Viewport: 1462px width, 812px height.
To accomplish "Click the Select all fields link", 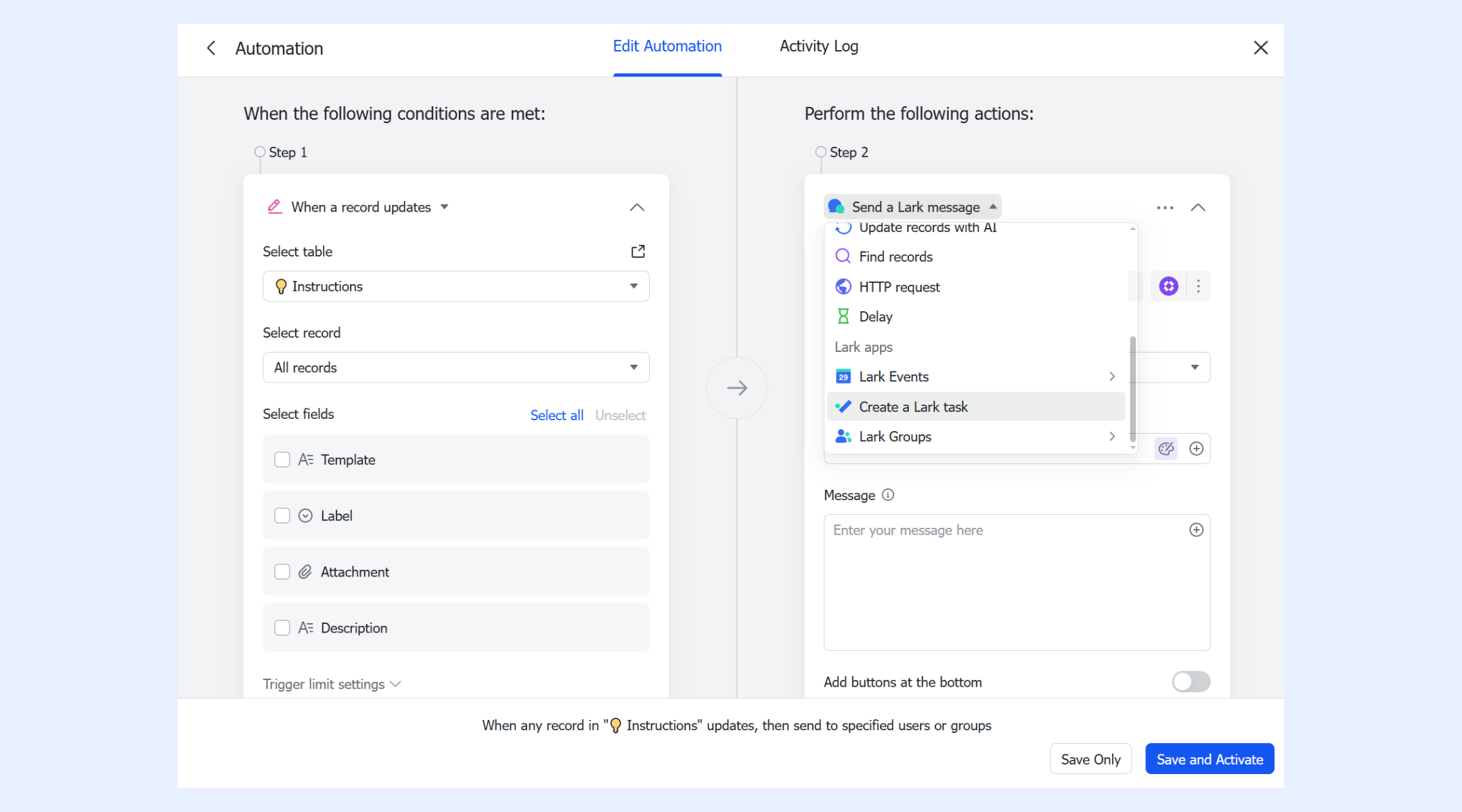I will click(556, 415).
